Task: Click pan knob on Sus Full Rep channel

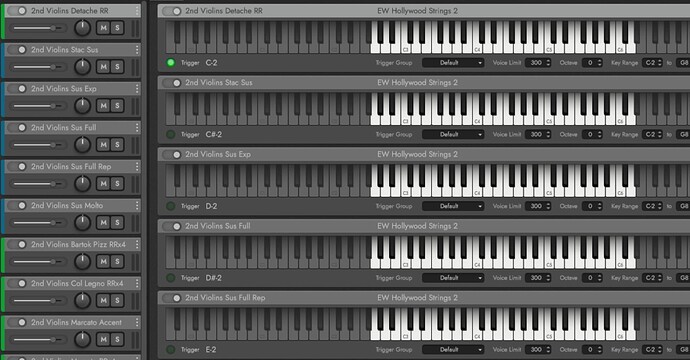Action: 82,184
